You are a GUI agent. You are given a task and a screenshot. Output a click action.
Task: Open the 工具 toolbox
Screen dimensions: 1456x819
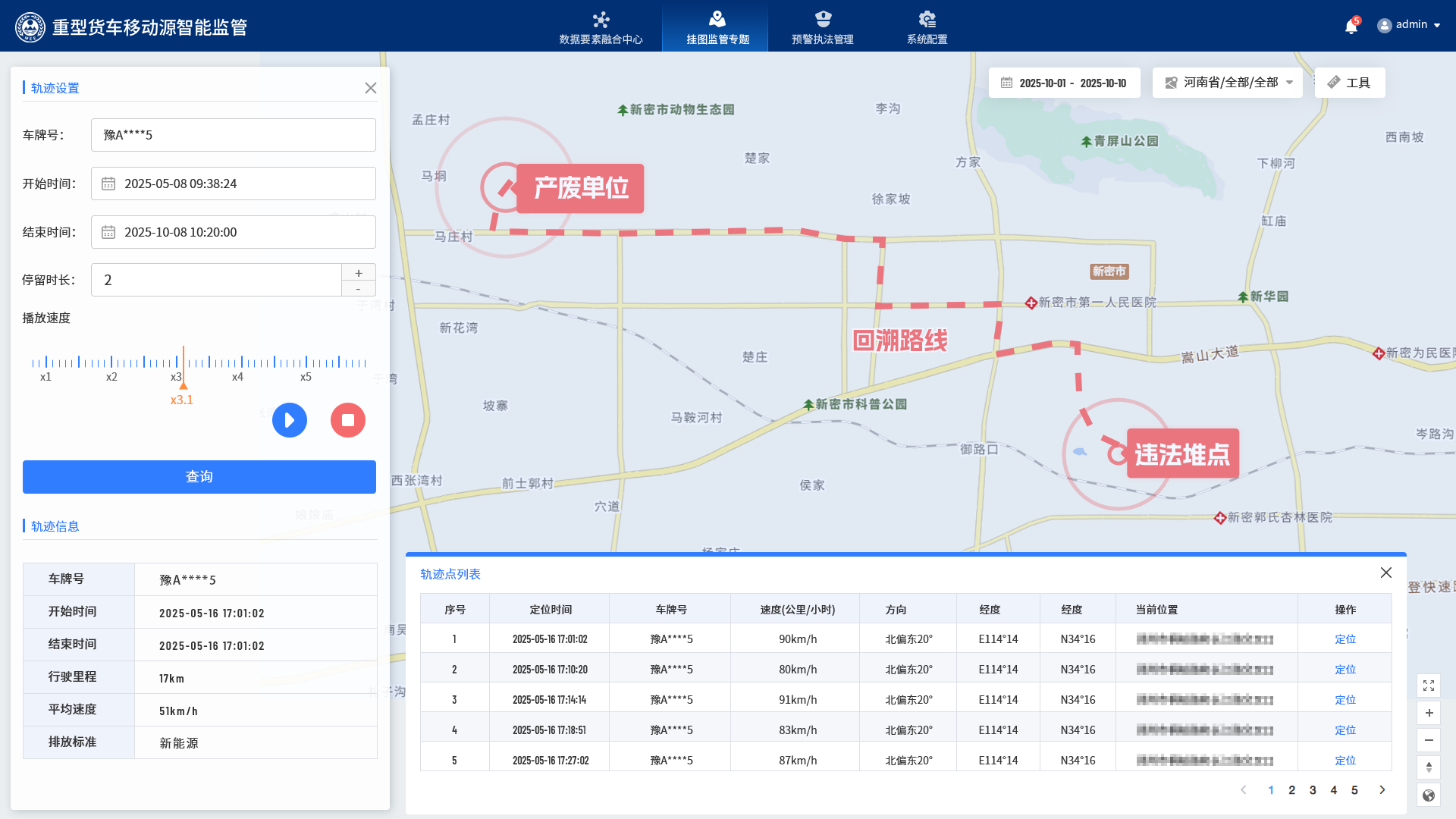click(x=1350, y=83)
